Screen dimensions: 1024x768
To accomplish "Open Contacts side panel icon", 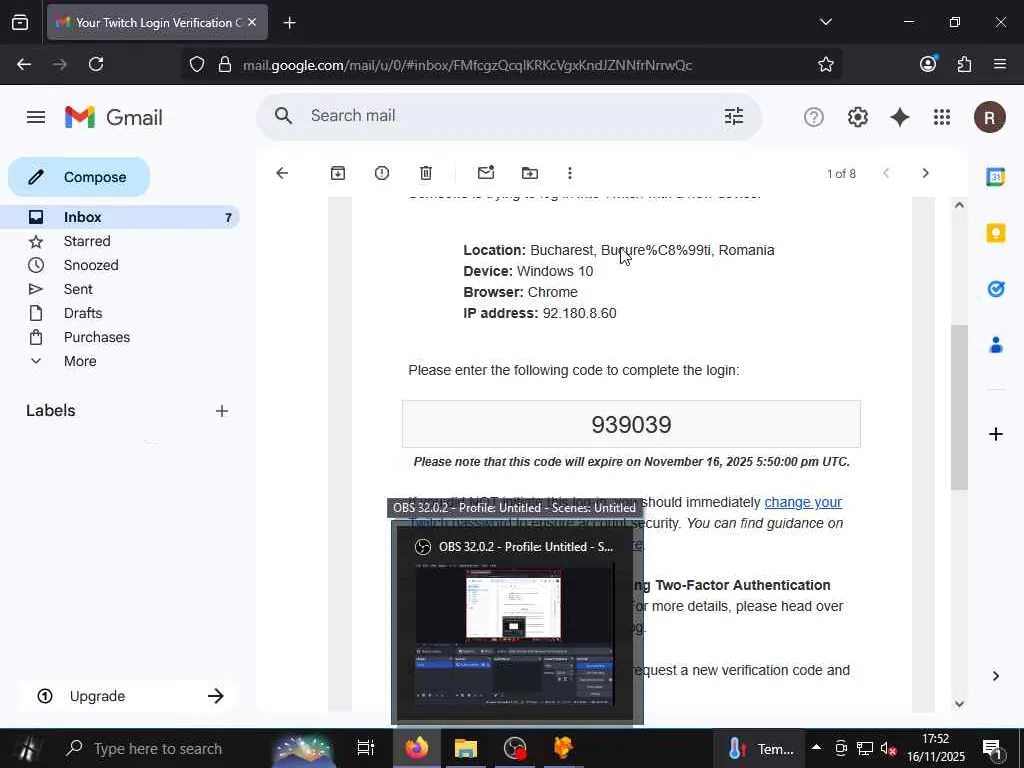I will (x=996, y=345).
